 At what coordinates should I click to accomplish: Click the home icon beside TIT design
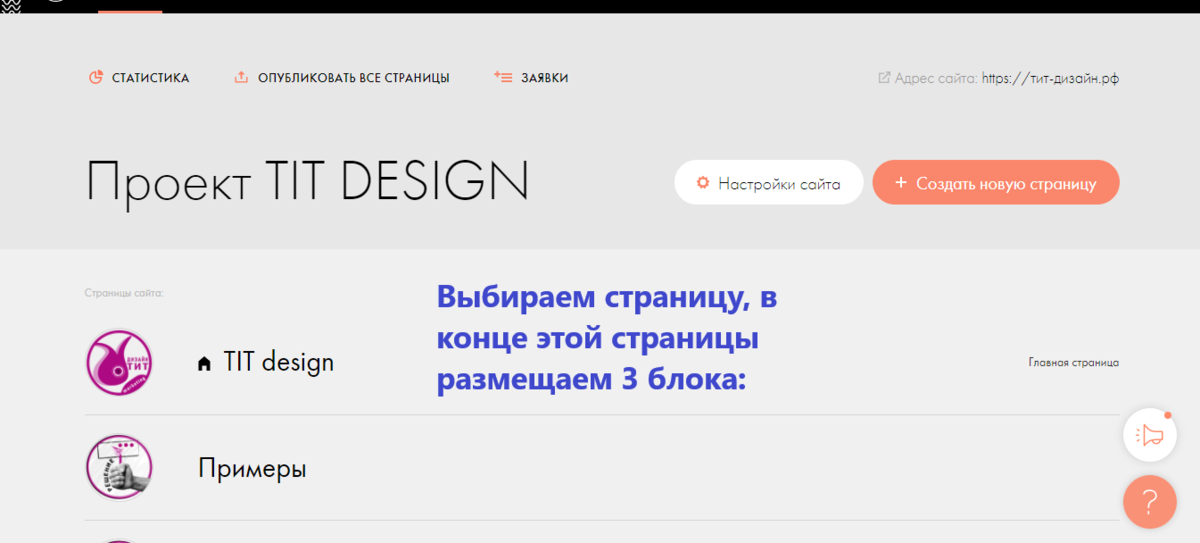point(205,364)
